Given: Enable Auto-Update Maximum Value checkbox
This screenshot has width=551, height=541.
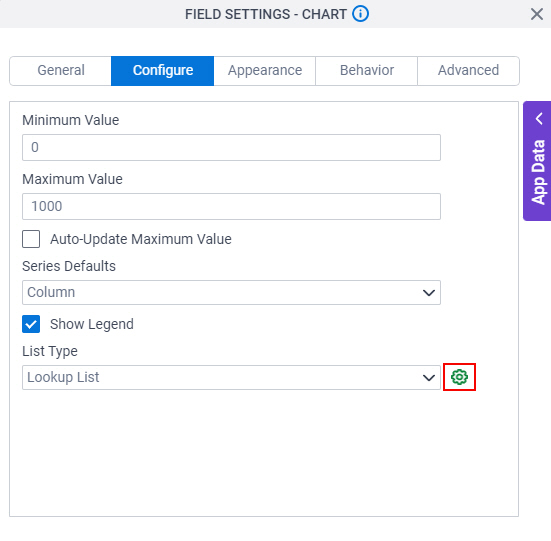Looking at the screenshot, I should [31, 239].
